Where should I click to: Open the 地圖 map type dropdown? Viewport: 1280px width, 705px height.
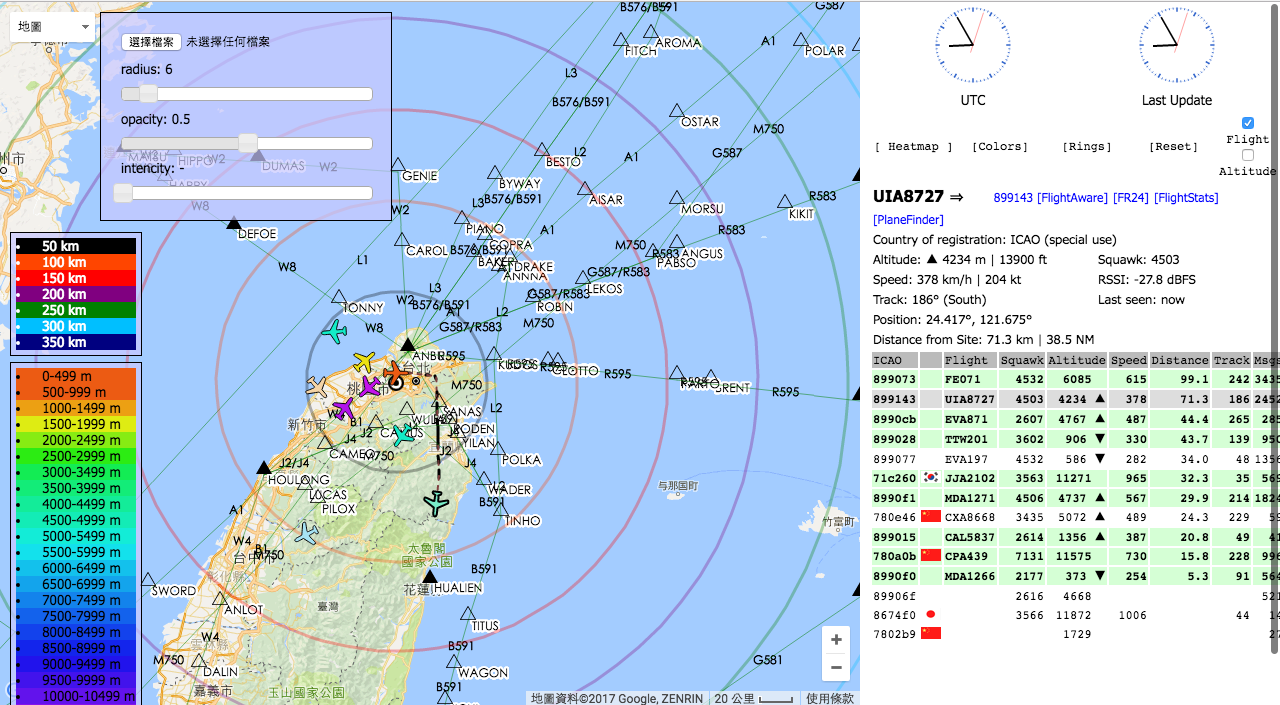(53, 27)
